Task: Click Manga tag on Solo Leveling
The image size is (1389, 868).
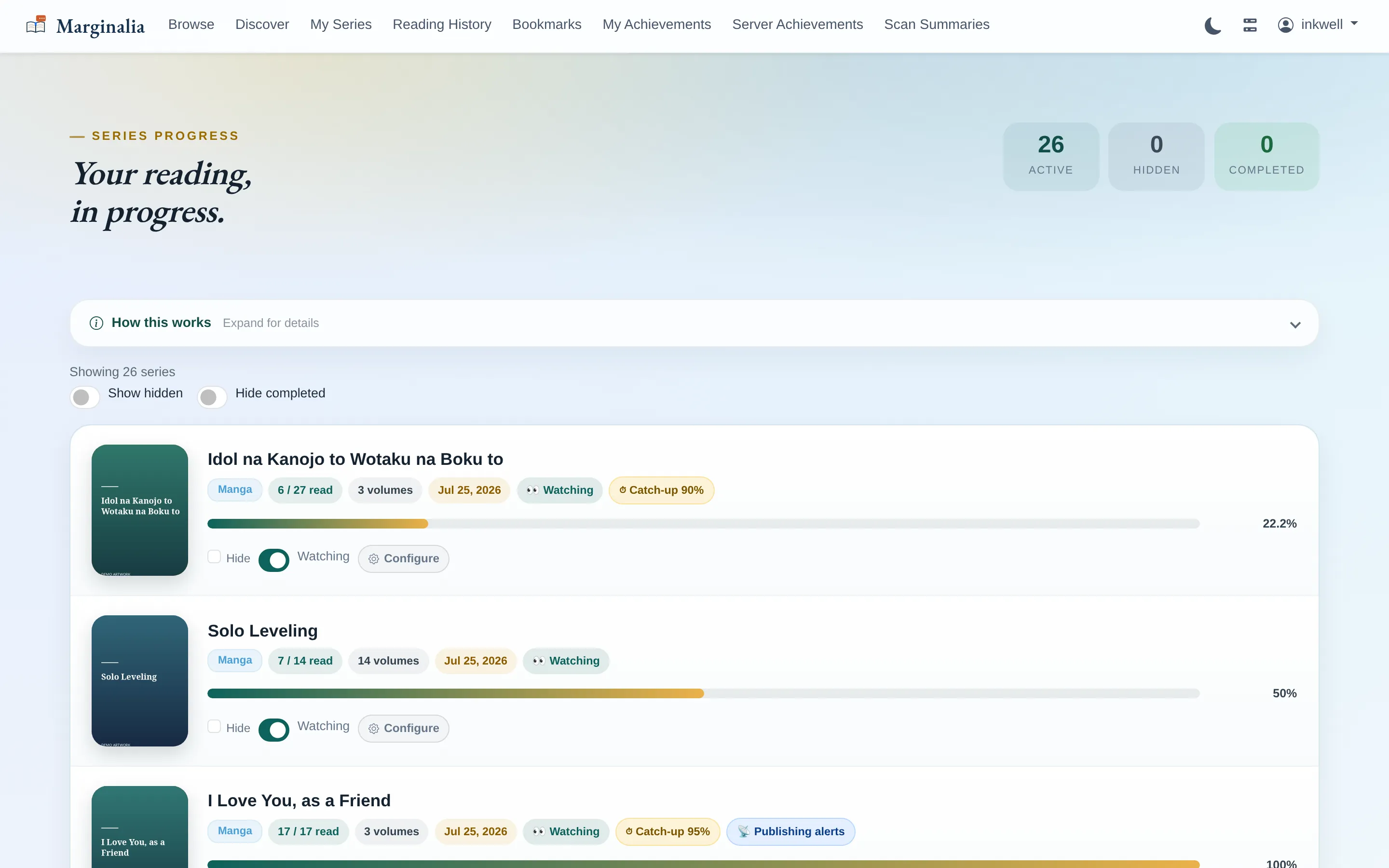Action: [x=235, y=660]
